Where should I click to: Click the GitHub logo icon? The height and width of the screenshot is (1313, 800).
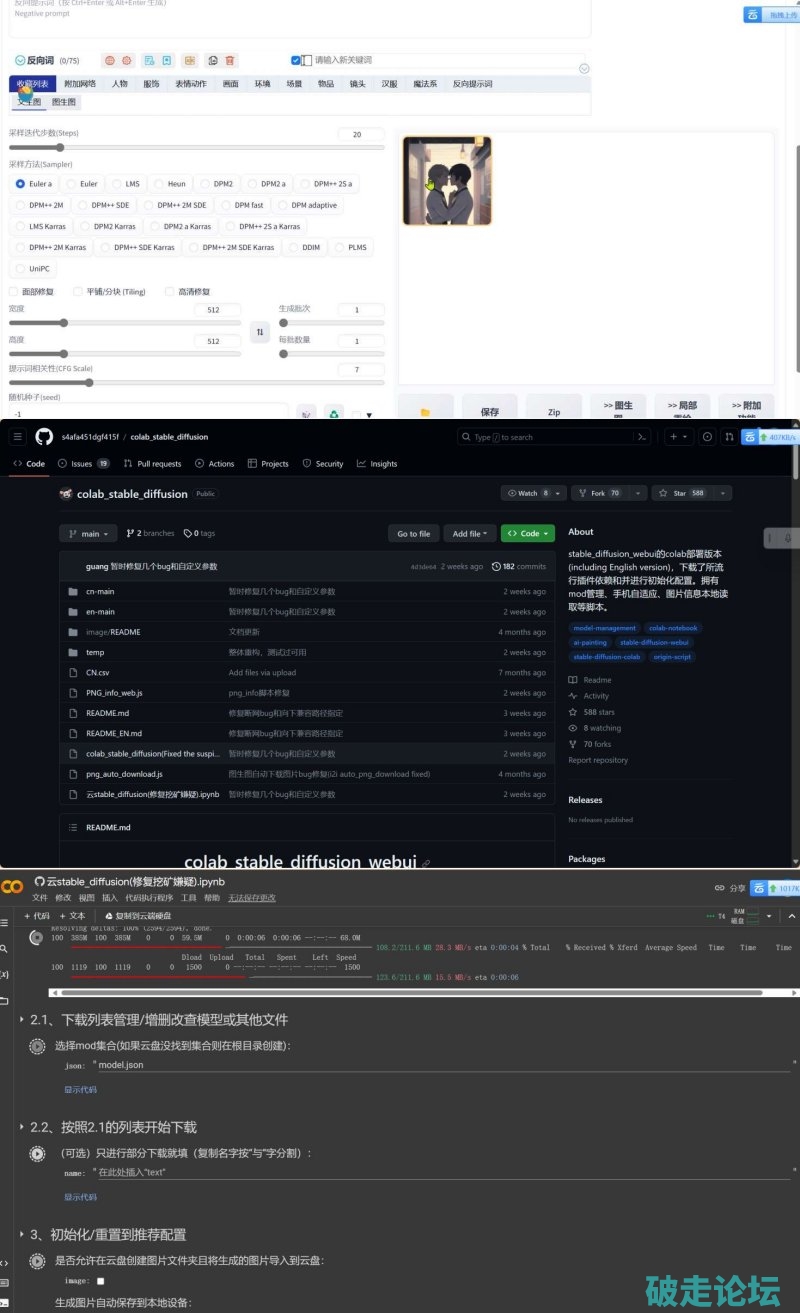point(44,437)
